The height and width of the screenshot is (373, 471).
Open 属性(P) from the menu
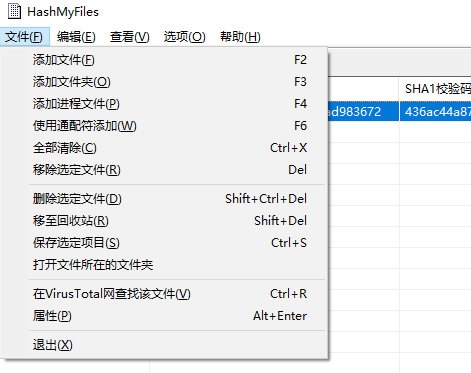tap(165, 316)
